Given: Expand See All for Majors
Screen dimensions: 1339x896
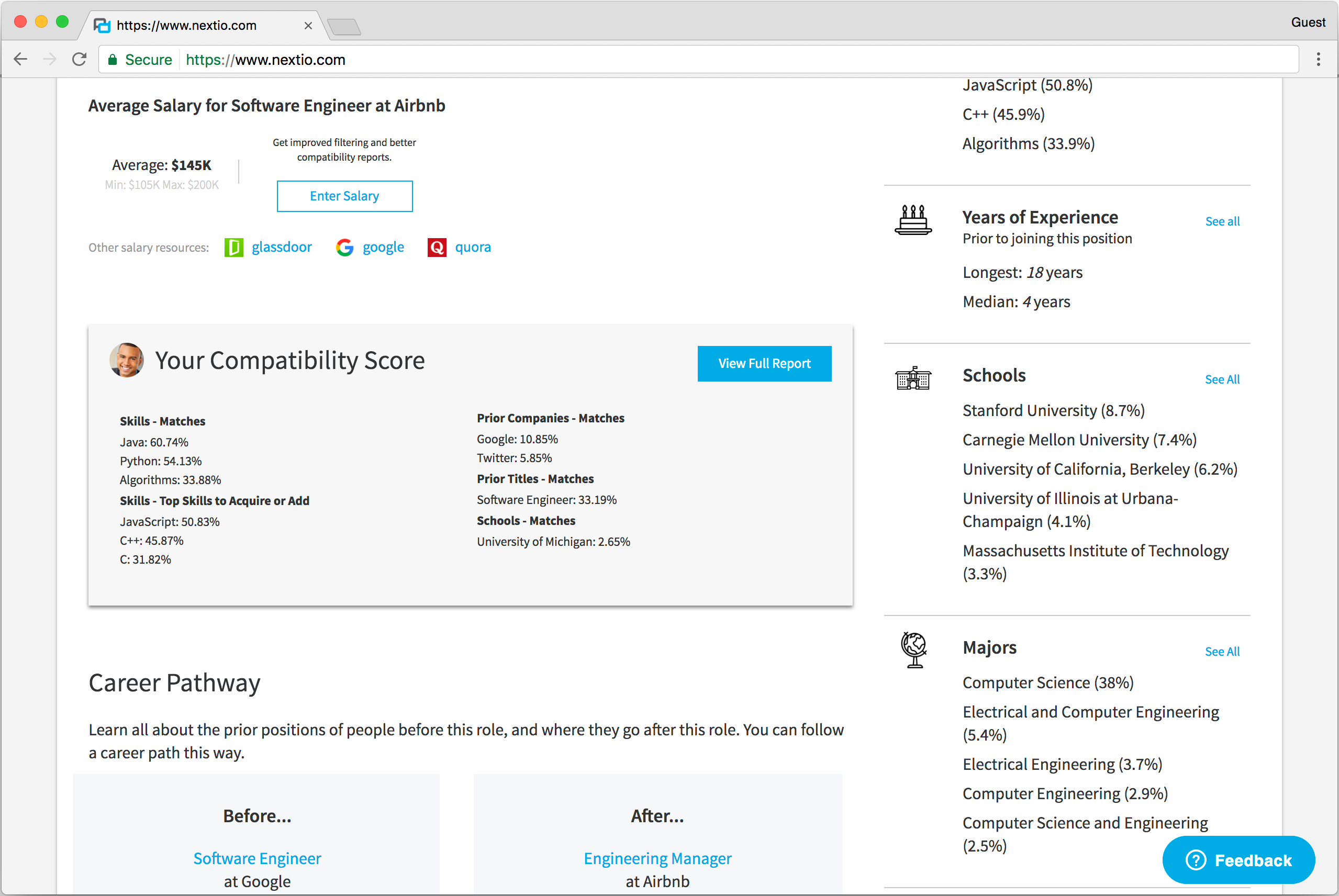Looking at the screenshot, I should (x=1222, y=652).
